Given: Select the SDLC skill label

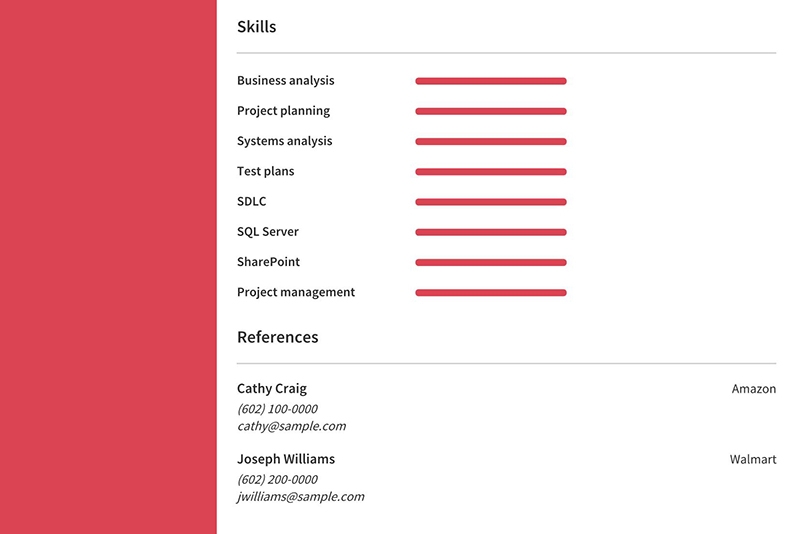Looking at the screenshot, I should point(252,201).
